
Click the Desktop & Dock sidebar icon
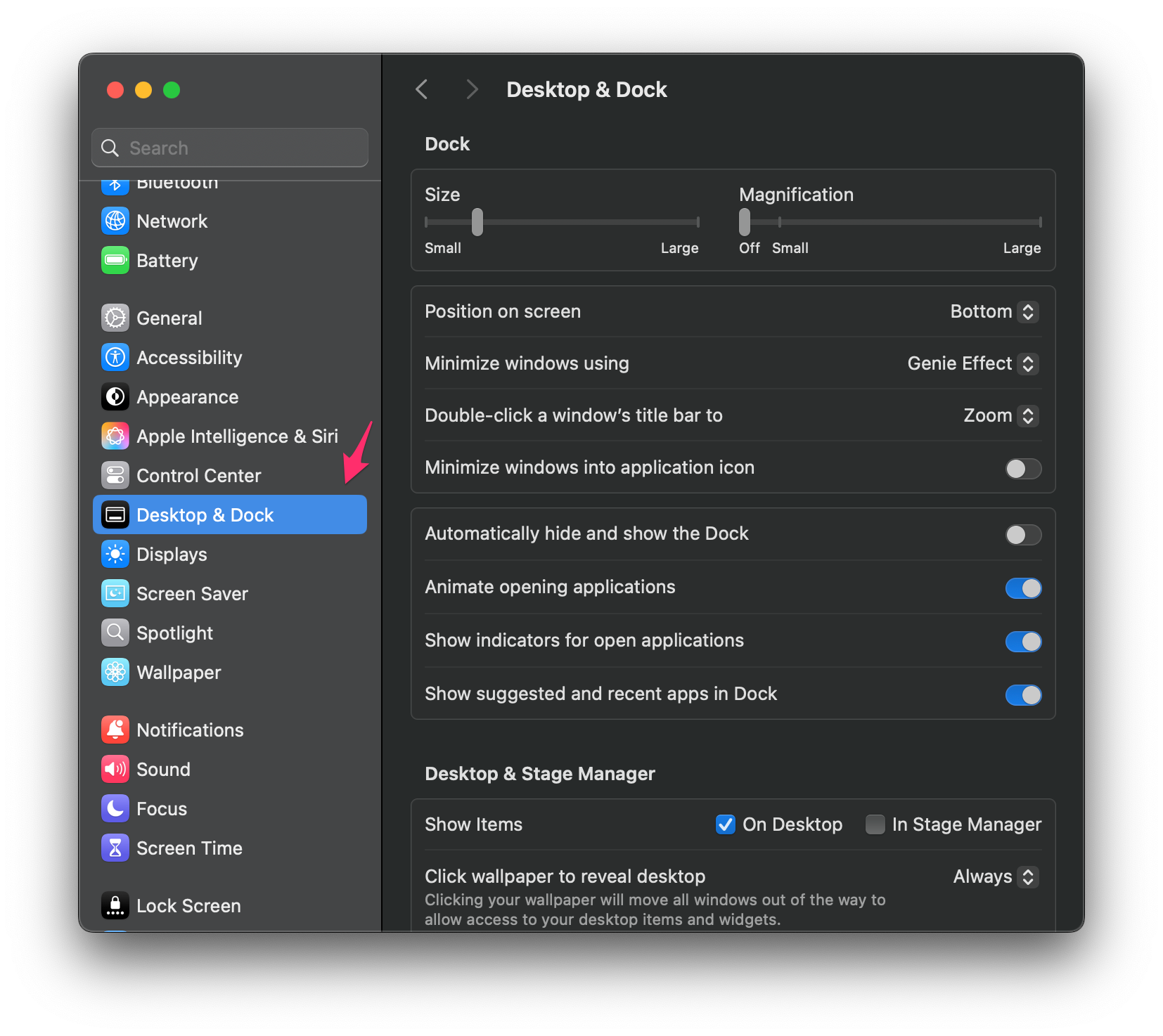tap(115, 514)
